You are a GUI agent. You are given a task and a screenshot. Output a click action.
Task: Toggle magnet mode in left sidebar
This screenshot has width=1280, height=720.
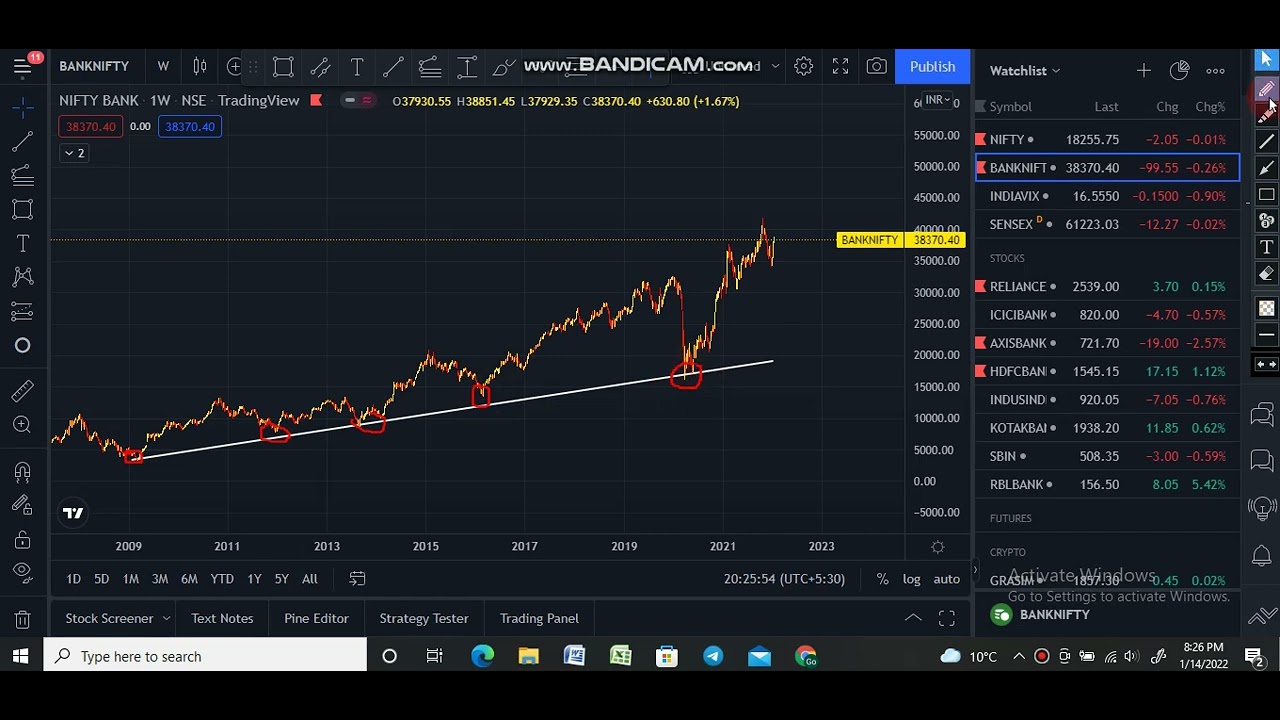pos(22,472)
